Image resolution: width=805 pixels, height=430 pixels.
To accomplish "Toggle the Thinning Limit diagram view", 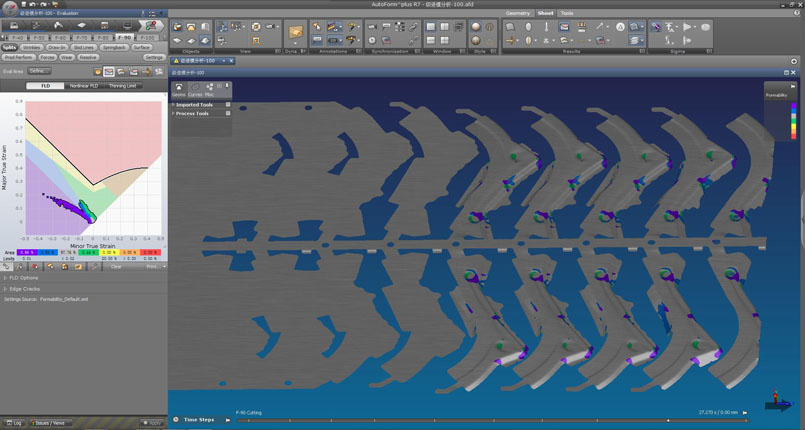I will pos(124,86).
